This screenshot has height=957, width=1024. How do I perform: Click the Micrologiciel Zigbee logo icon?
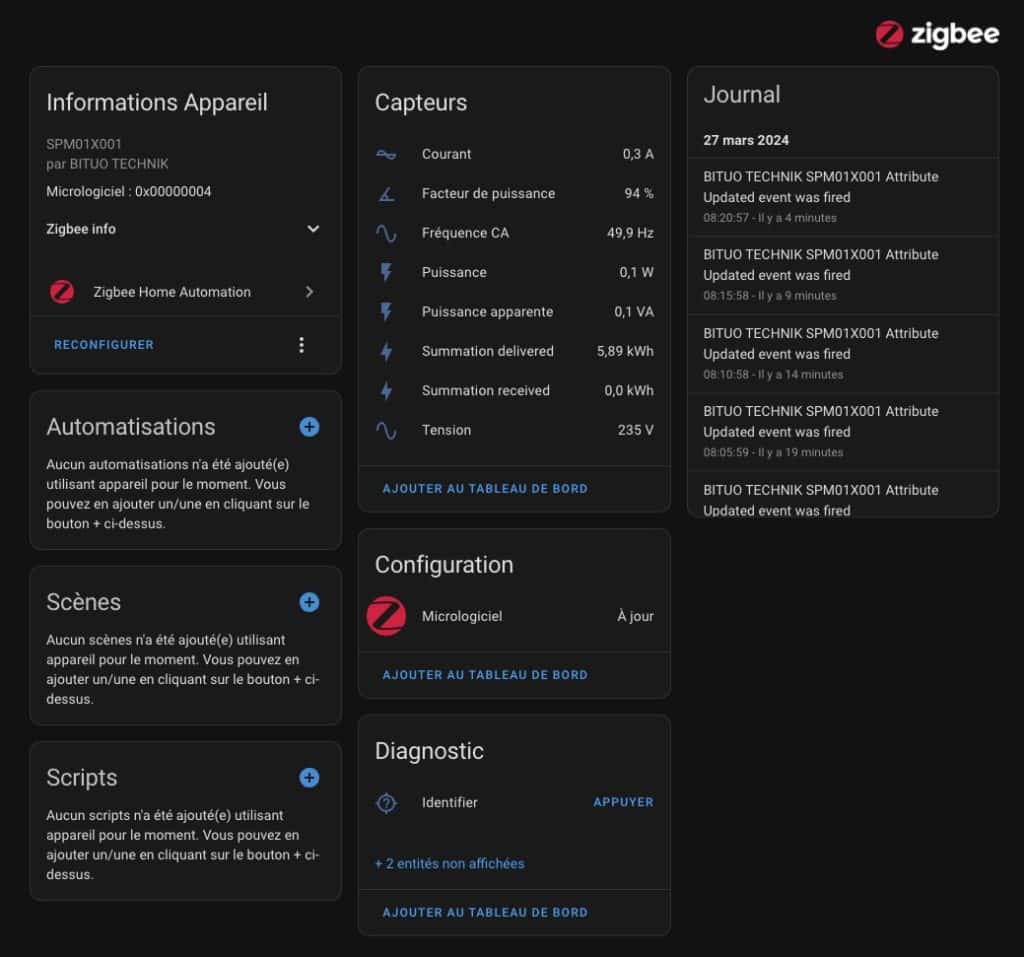386,616
